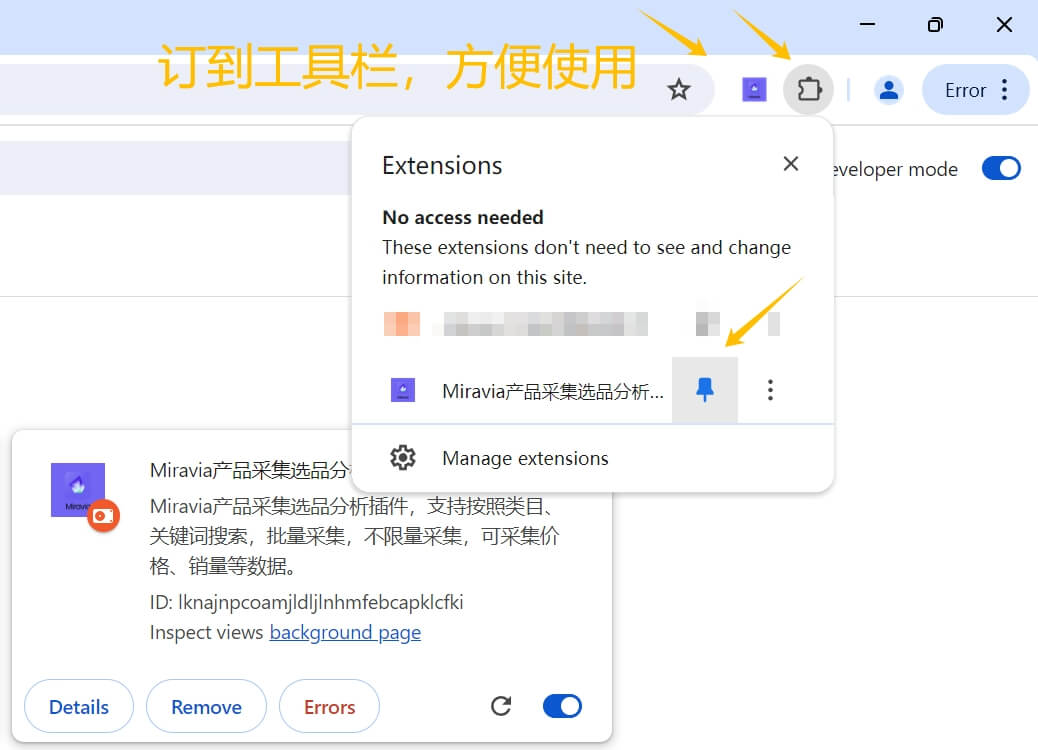The width and height of the screenshot is (1038, 750).
Task: Click the extensions page search bar
Action: point(175,167)
